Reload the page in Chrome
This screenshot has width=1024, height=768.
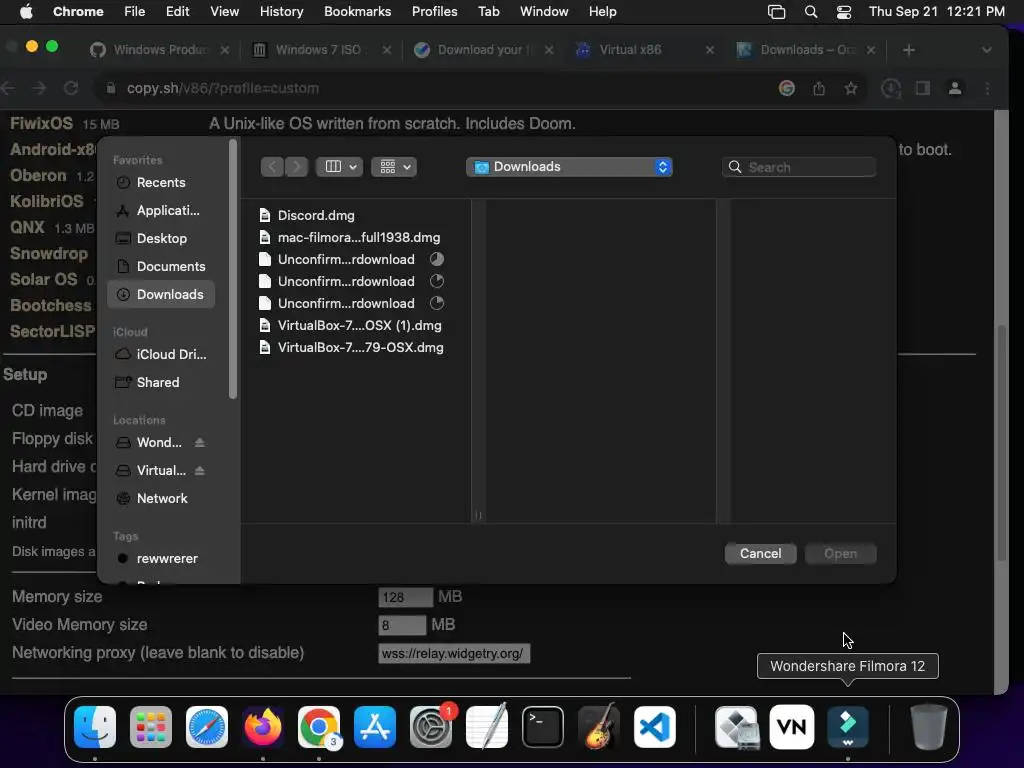click(71, 88)
